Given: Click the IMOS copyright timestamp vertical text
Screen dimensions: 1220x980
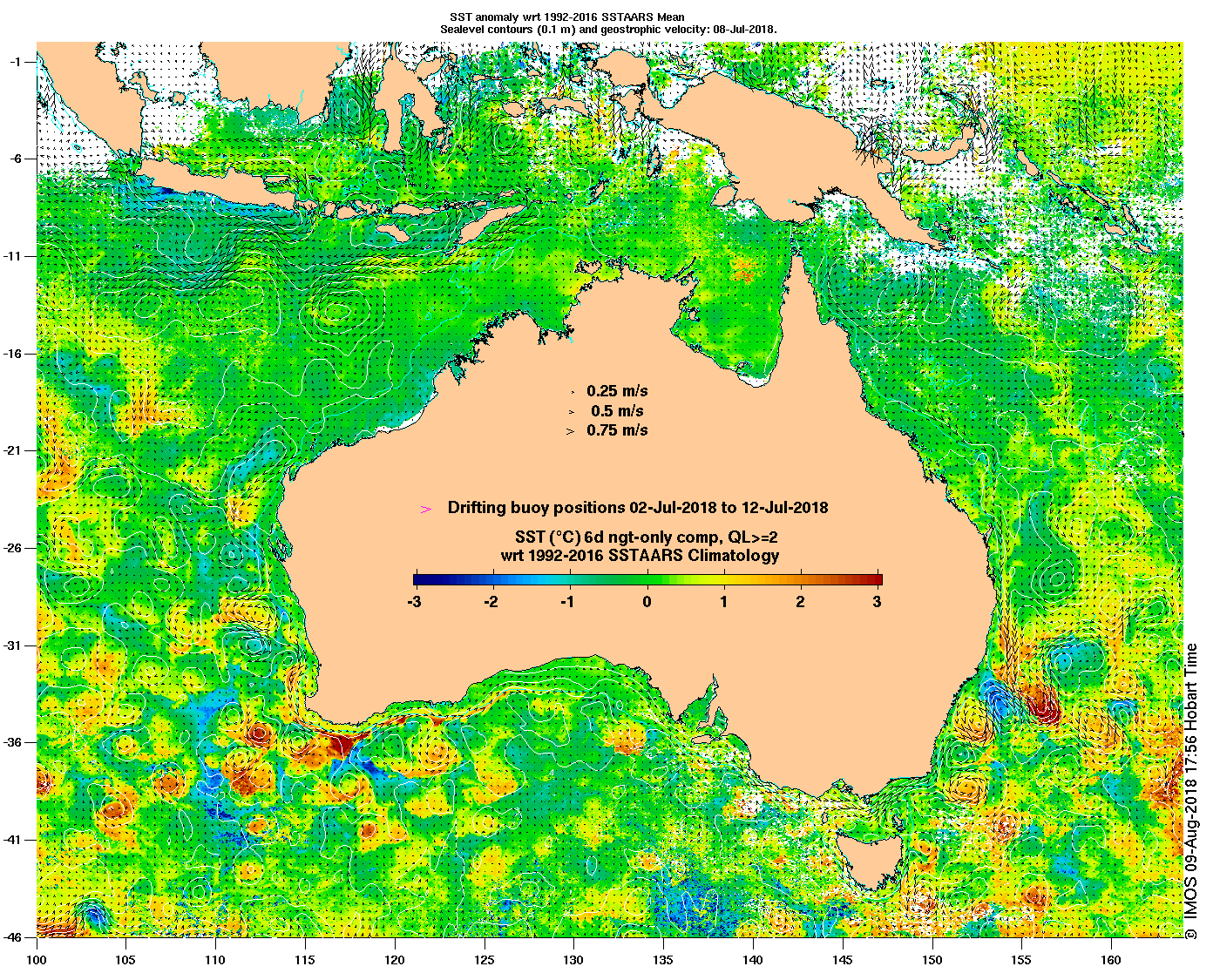Looking at the screenshot, I should [1191, 791].
